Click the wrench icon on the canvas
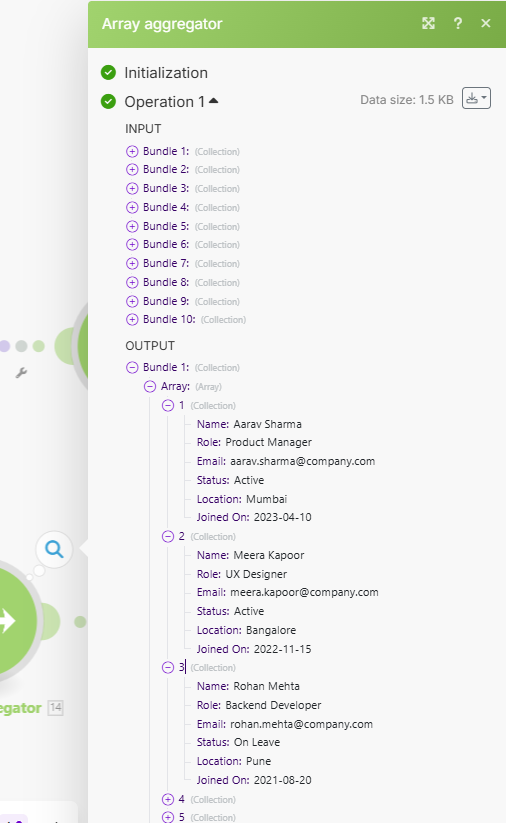Screen dimensions: 506x823 [x=21, y=373]
